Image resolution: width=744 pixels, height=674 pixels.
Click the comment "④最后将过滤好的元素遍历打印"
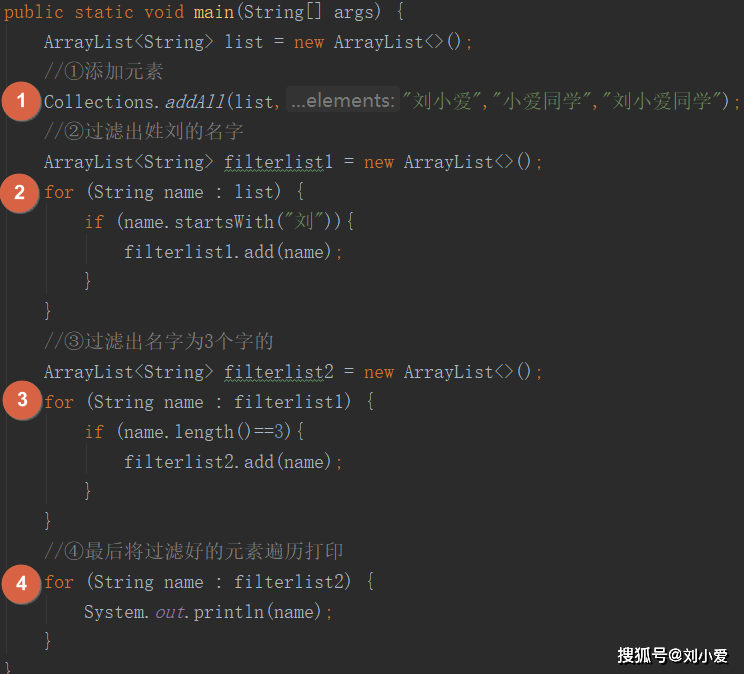(193, 552)
